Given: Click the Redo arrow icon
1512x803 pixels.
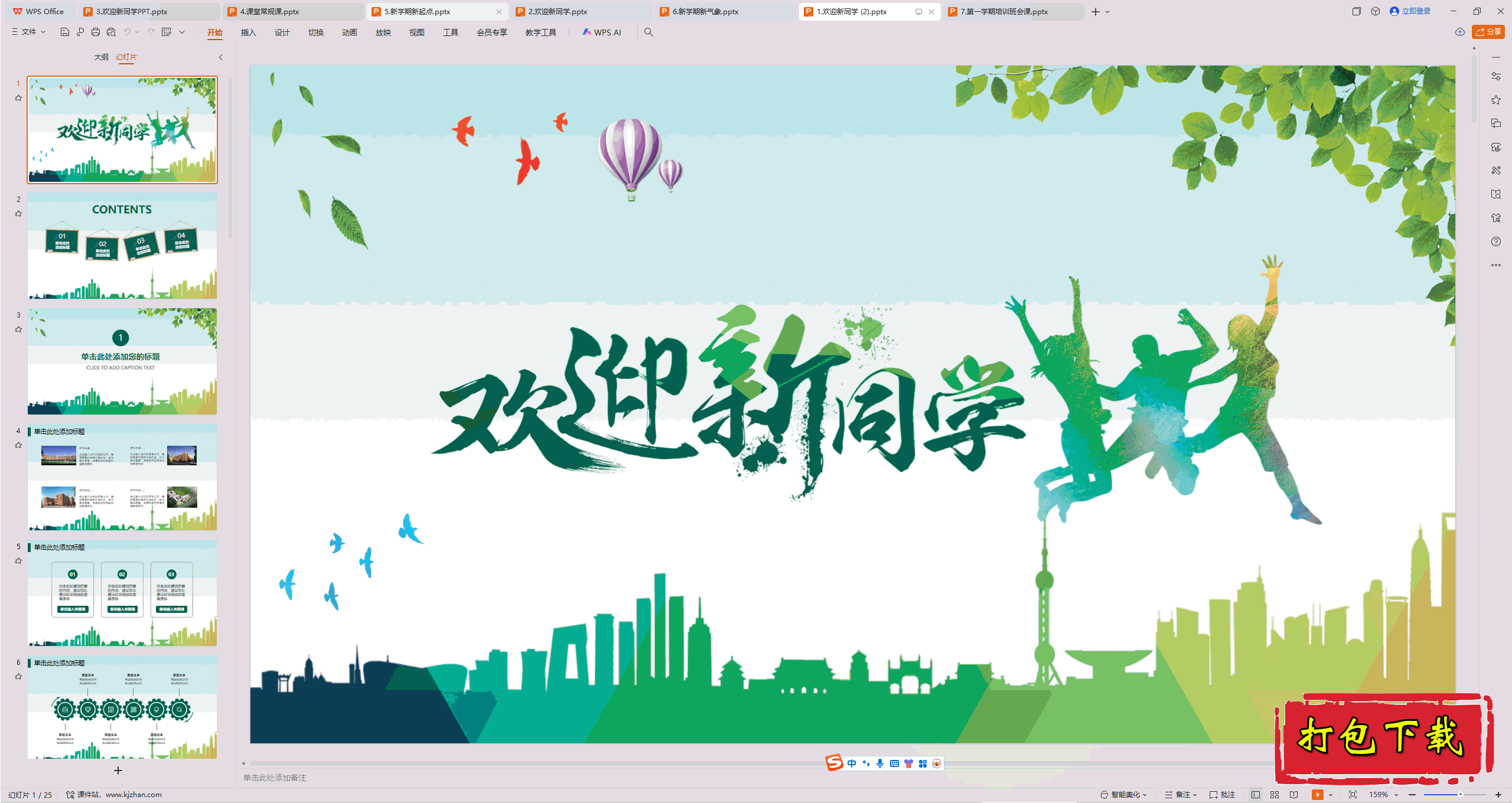Looking at the screenshot, I should tap(151, 32).
